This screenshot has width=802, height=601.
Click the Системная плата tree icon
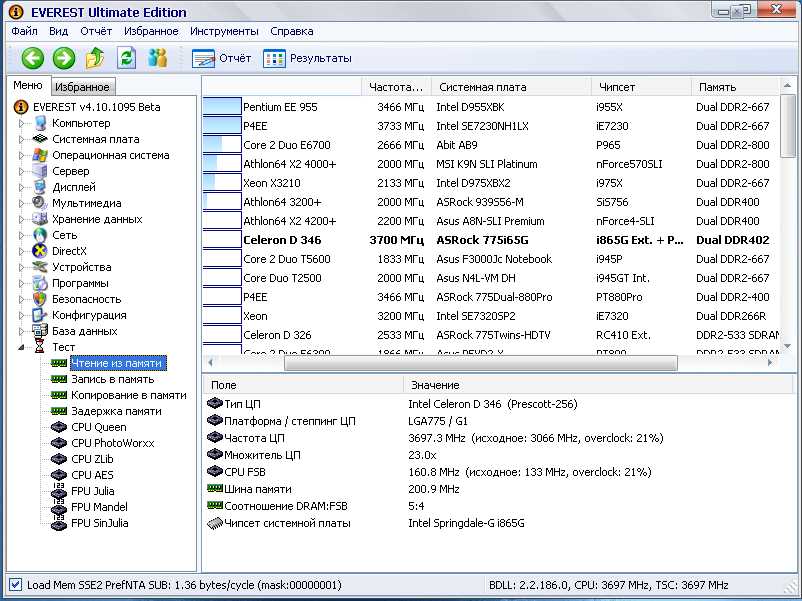coord(40,139)
